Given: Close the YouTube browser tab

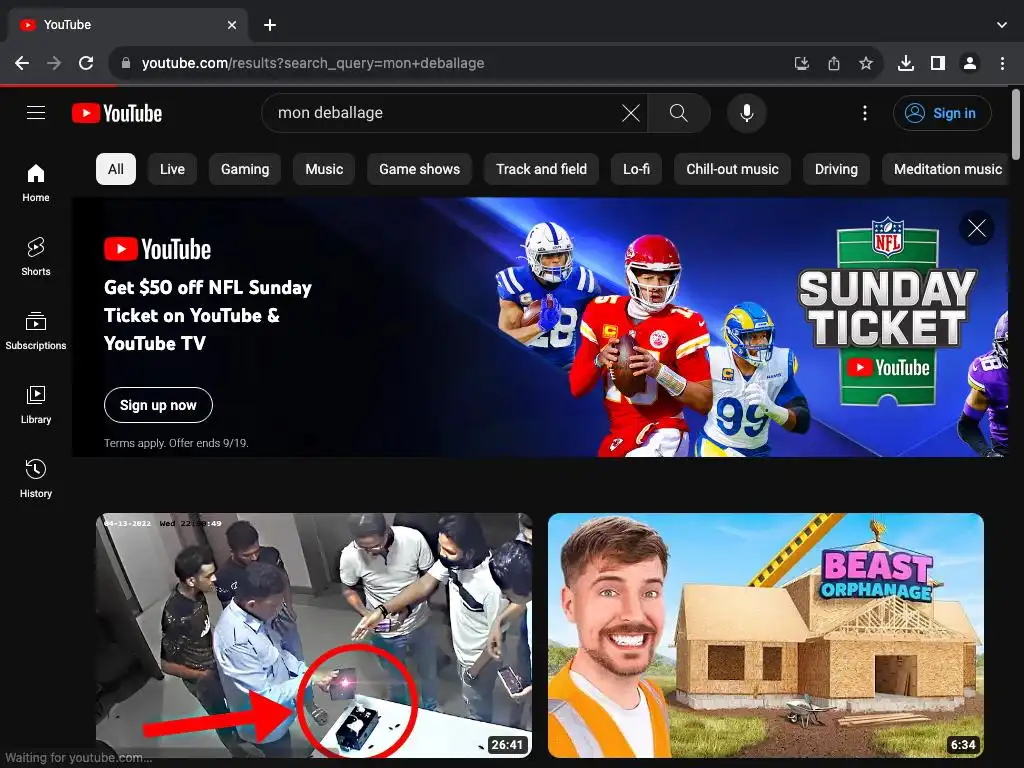Looking at the screenshot, I should 232,25.
